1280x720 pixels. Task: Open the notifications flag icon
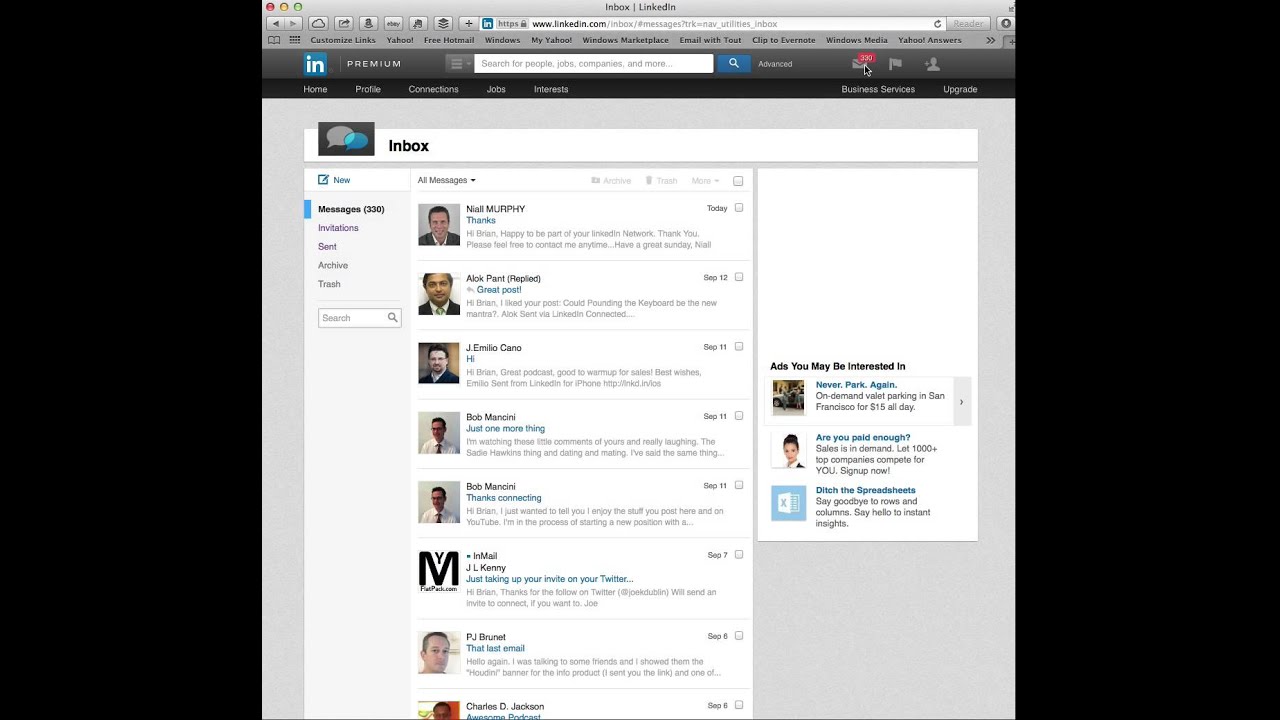pyautogui.click(x=895, y=64)
